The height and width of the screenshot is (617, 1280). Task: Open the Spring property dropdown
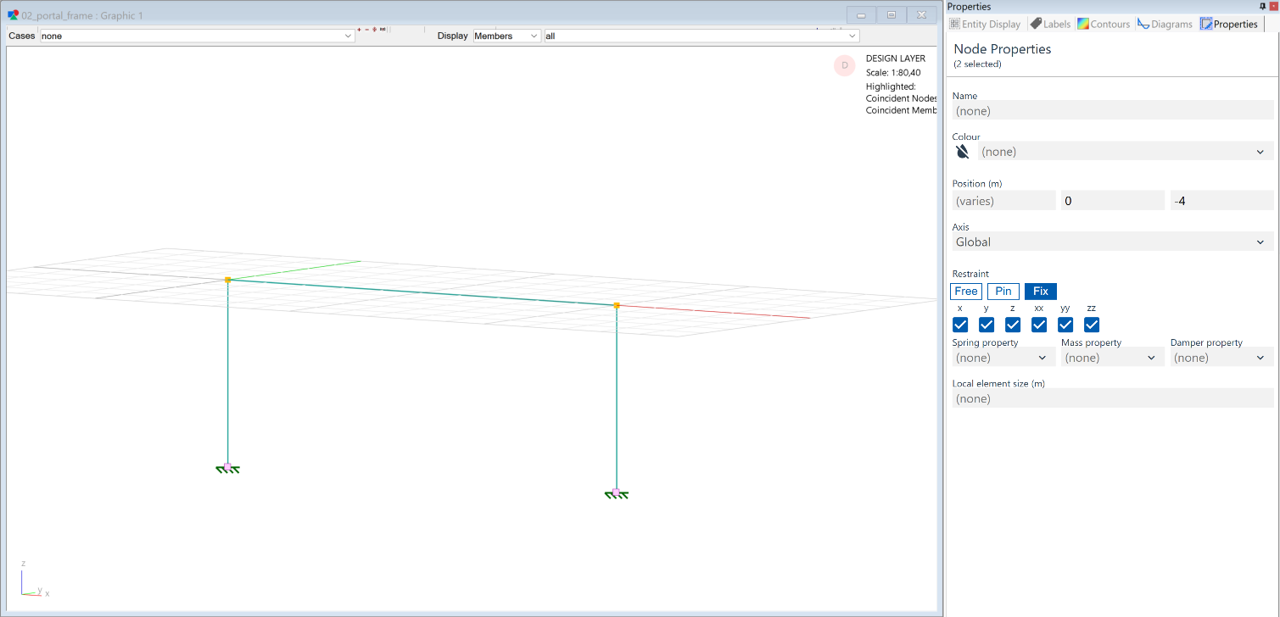(1002, 358)
